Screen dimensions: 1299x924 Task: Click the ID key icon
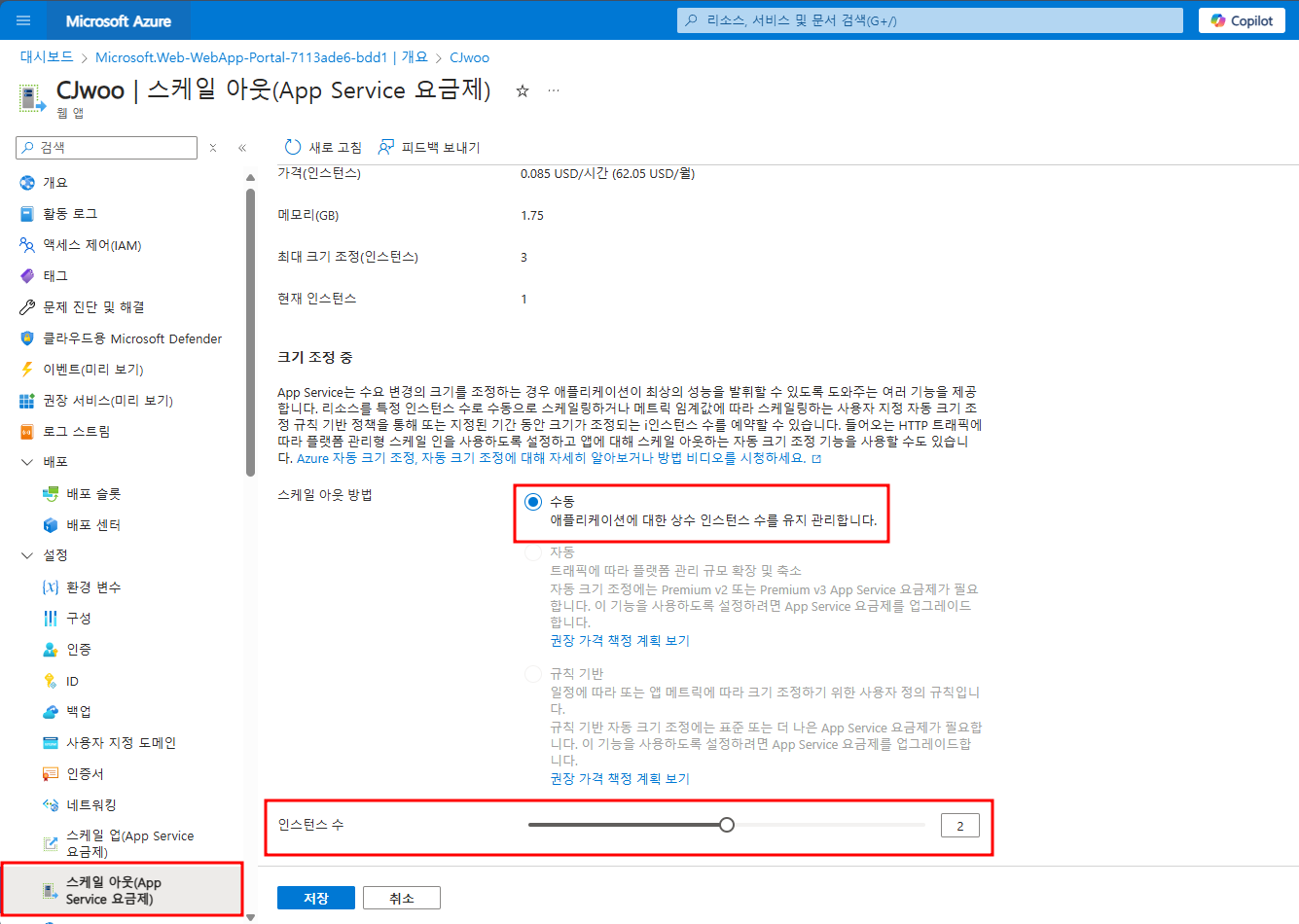51,681
